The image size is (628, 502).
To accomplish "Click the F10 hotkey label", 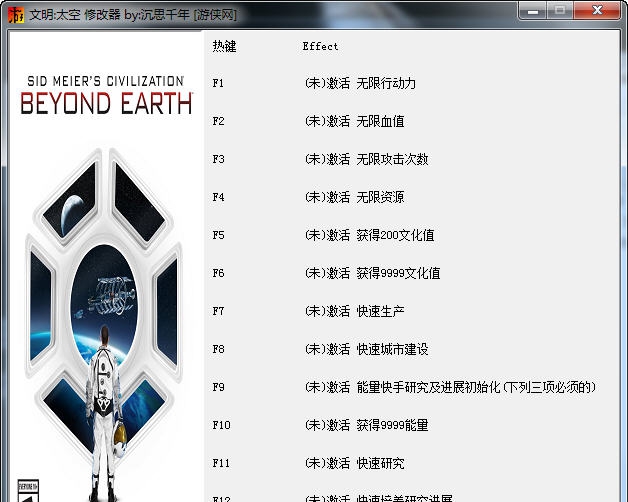I will coord(221,425).
